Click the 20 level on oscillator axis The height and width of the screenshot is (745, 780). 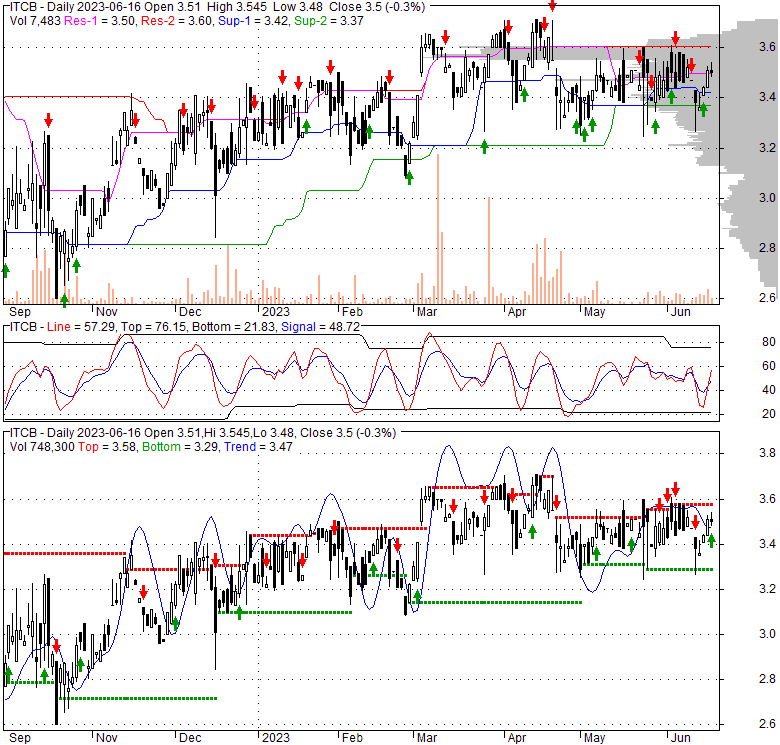(769, 414)
